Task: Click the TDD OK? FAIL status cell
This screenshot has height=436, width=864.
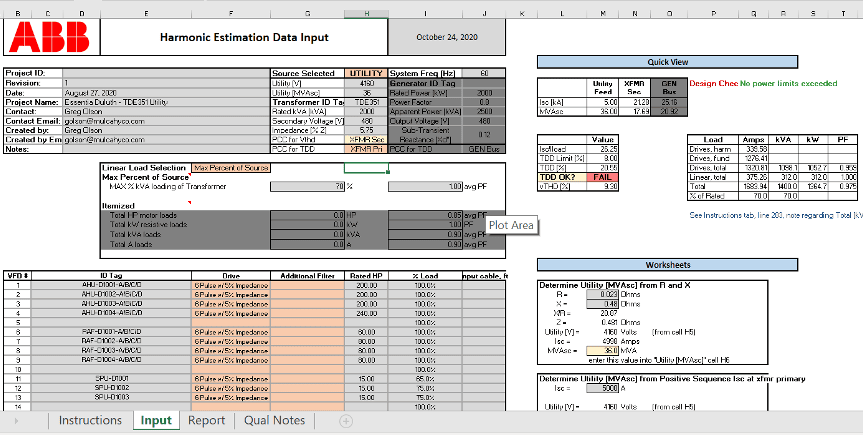Action: tap(603, 176)
